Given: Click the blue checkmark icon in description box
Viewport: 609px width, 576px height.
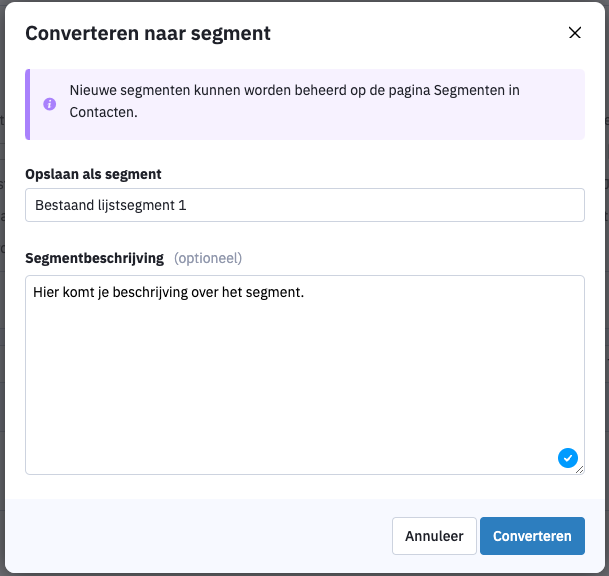Looking at the screenshot, I should tap(567, 458).
